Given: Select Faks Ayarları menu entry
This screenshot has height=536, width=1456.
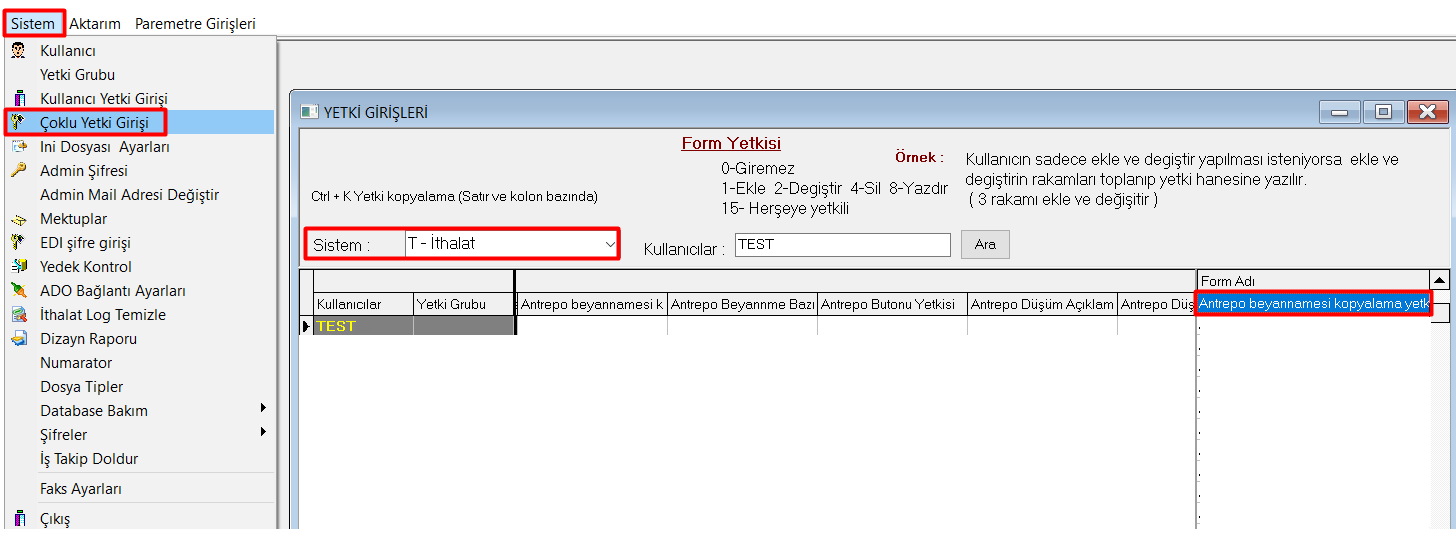Looking at the screenshot, I should click(81, 489).
